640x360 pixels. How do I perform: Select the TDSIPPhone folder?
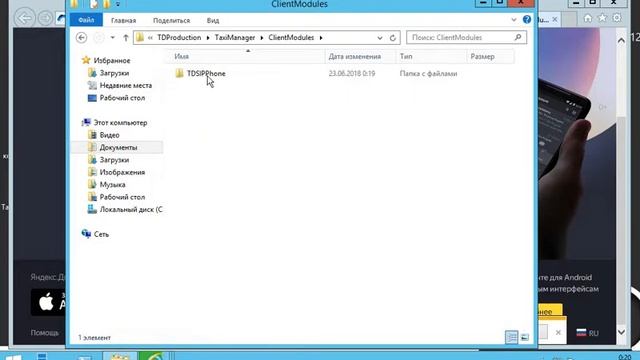(x=206, y=73)
